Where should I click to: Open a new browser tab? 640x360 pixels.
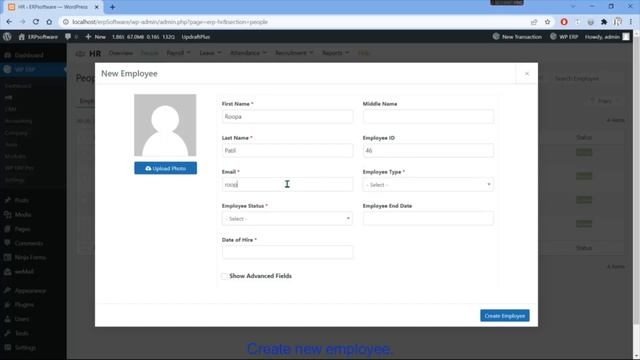(x=112, y=7)
